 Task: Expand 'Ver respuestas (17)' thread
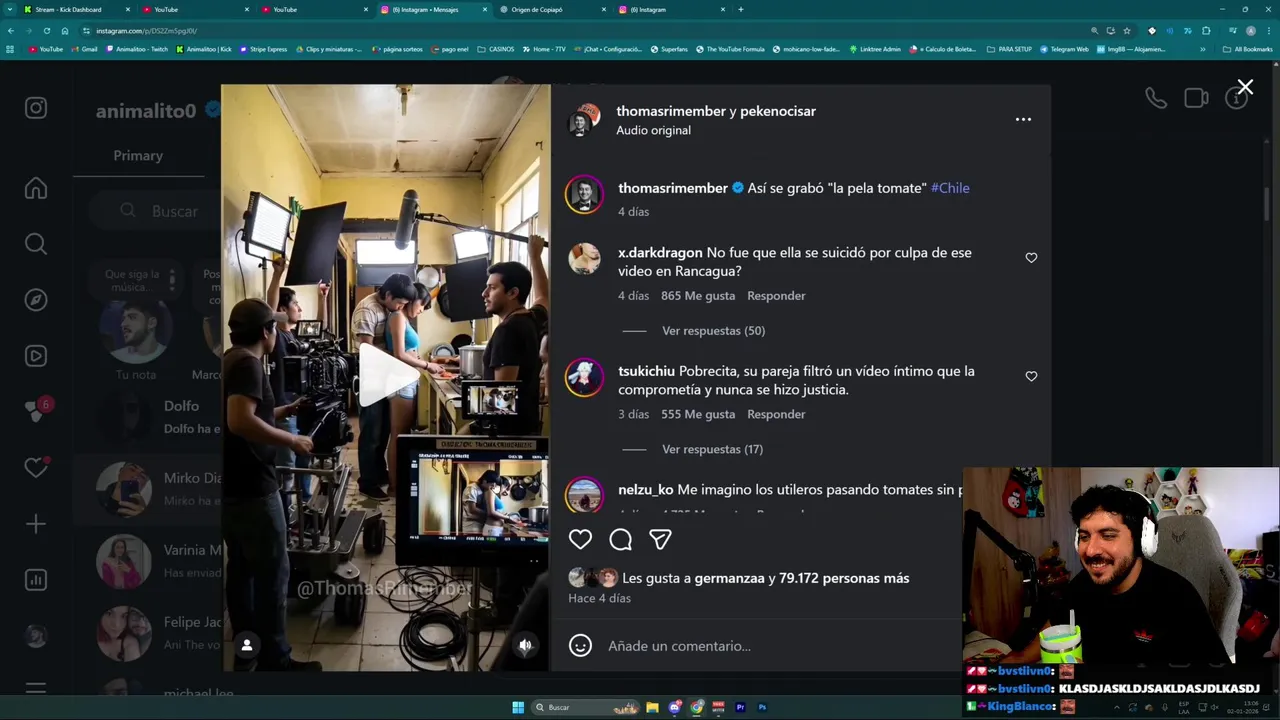click(x=712, y=449)
